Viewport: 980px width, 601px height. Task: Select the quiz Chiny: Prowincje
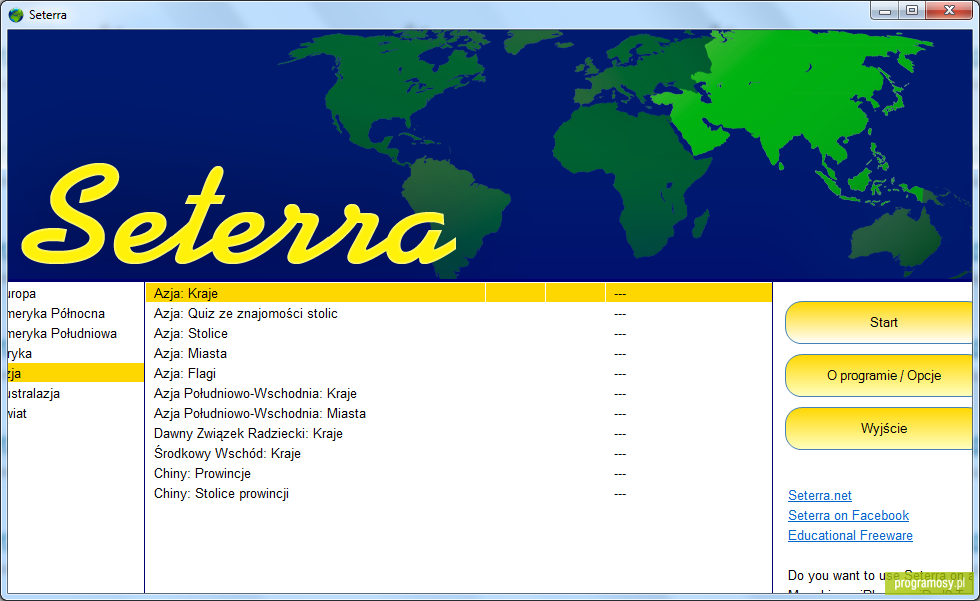click(459, 474)
